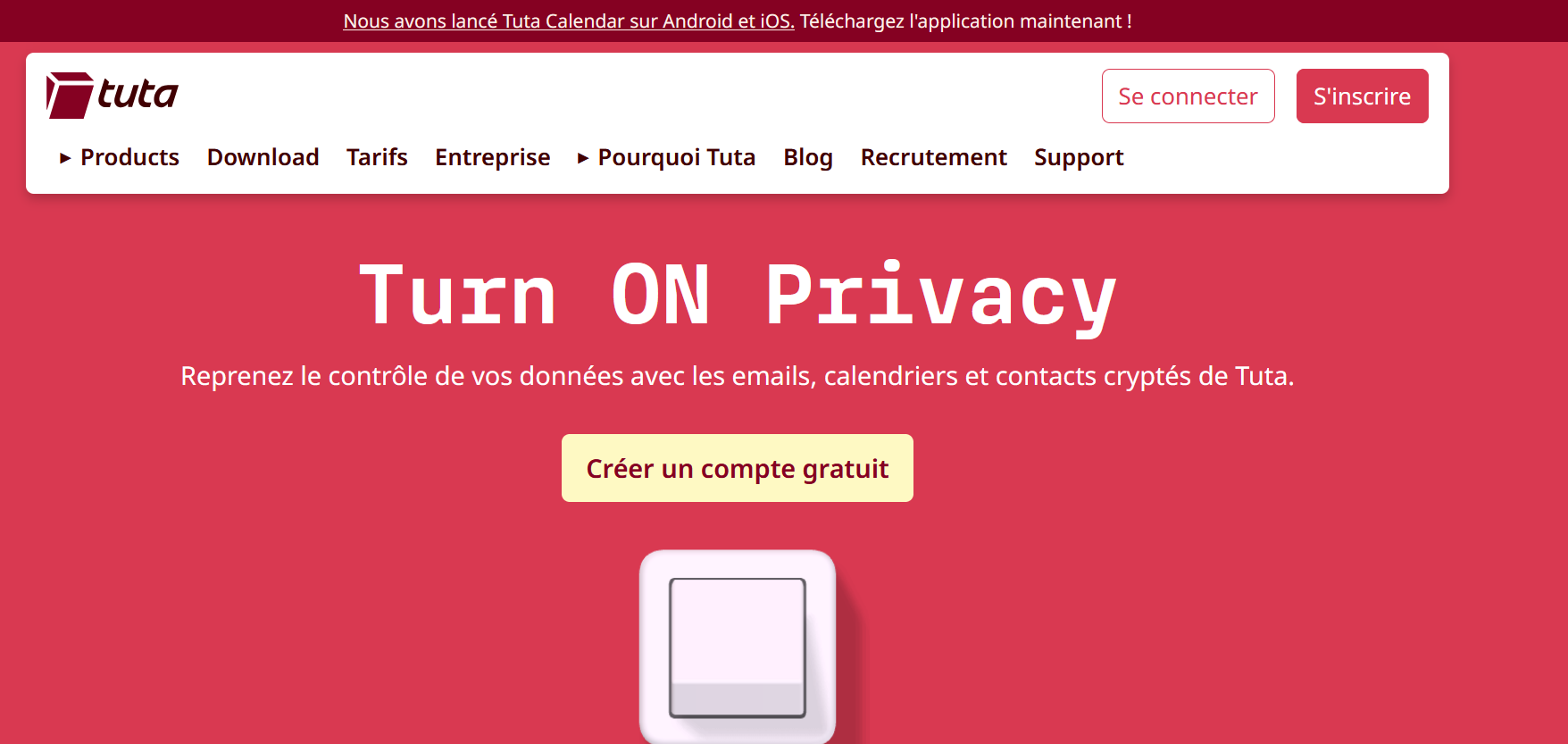Viewport: 1568px width, 744px height.
Task: Click the tuta wordmark in header
Action: 138,94
